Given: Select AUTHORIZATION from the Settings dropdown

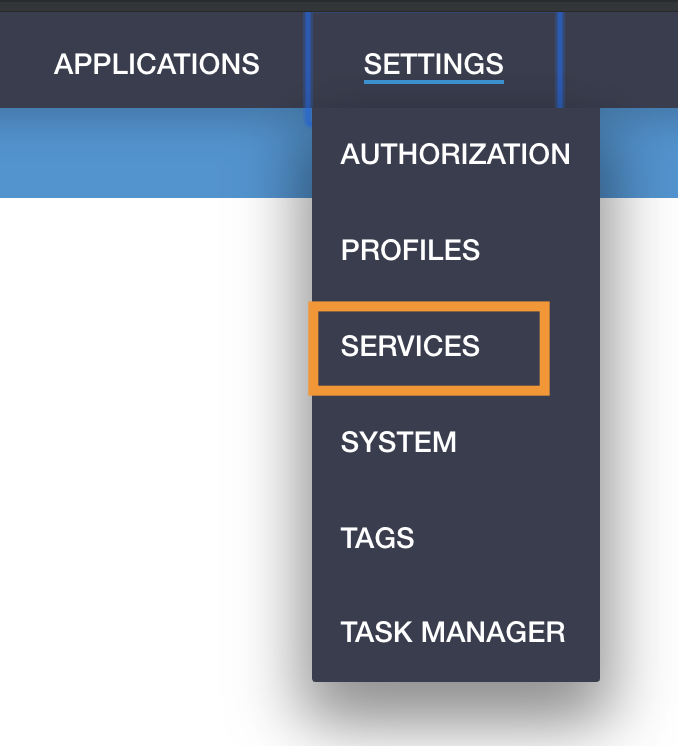Looking at the screenshot, I should pos(455,154).
